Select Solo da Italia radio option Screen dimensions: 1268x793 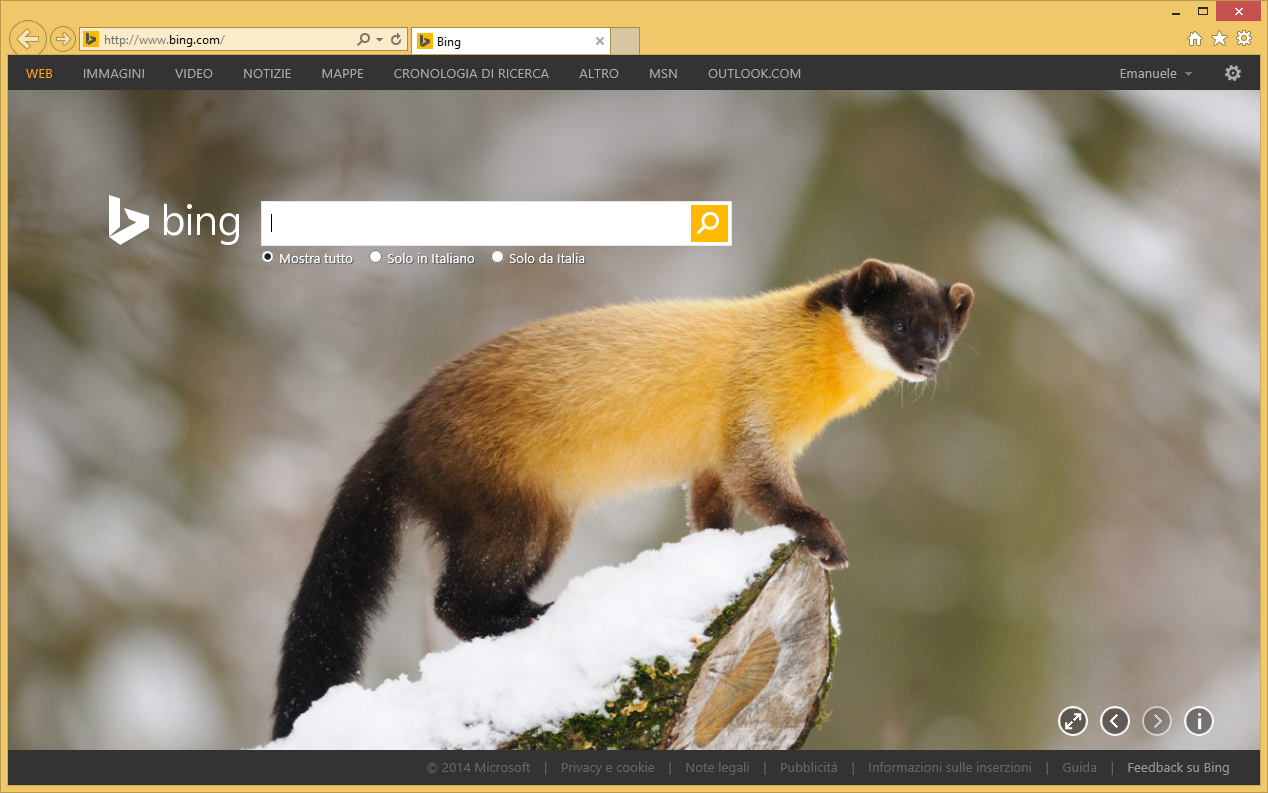pos(498,257)
